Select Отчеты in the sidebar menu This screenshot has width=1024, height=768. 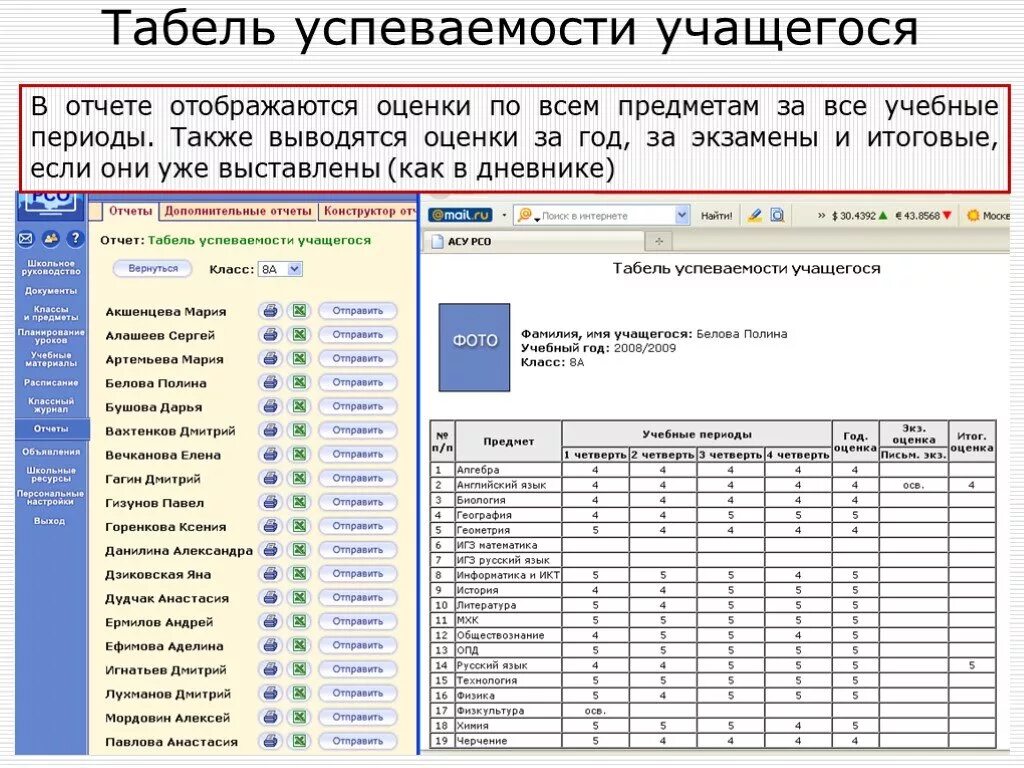tap(50, 429)
